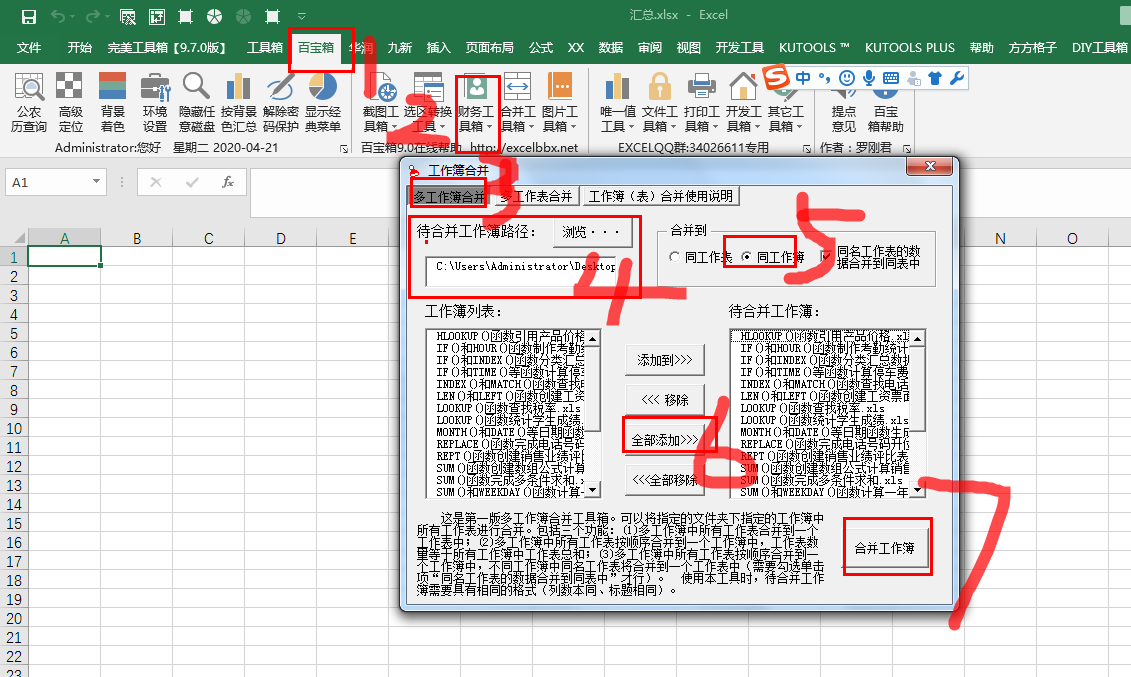Viewport: 1131px width, 677px height.
Task: Click Sogou skin shirt icon
Action: (x=935, y=78)
